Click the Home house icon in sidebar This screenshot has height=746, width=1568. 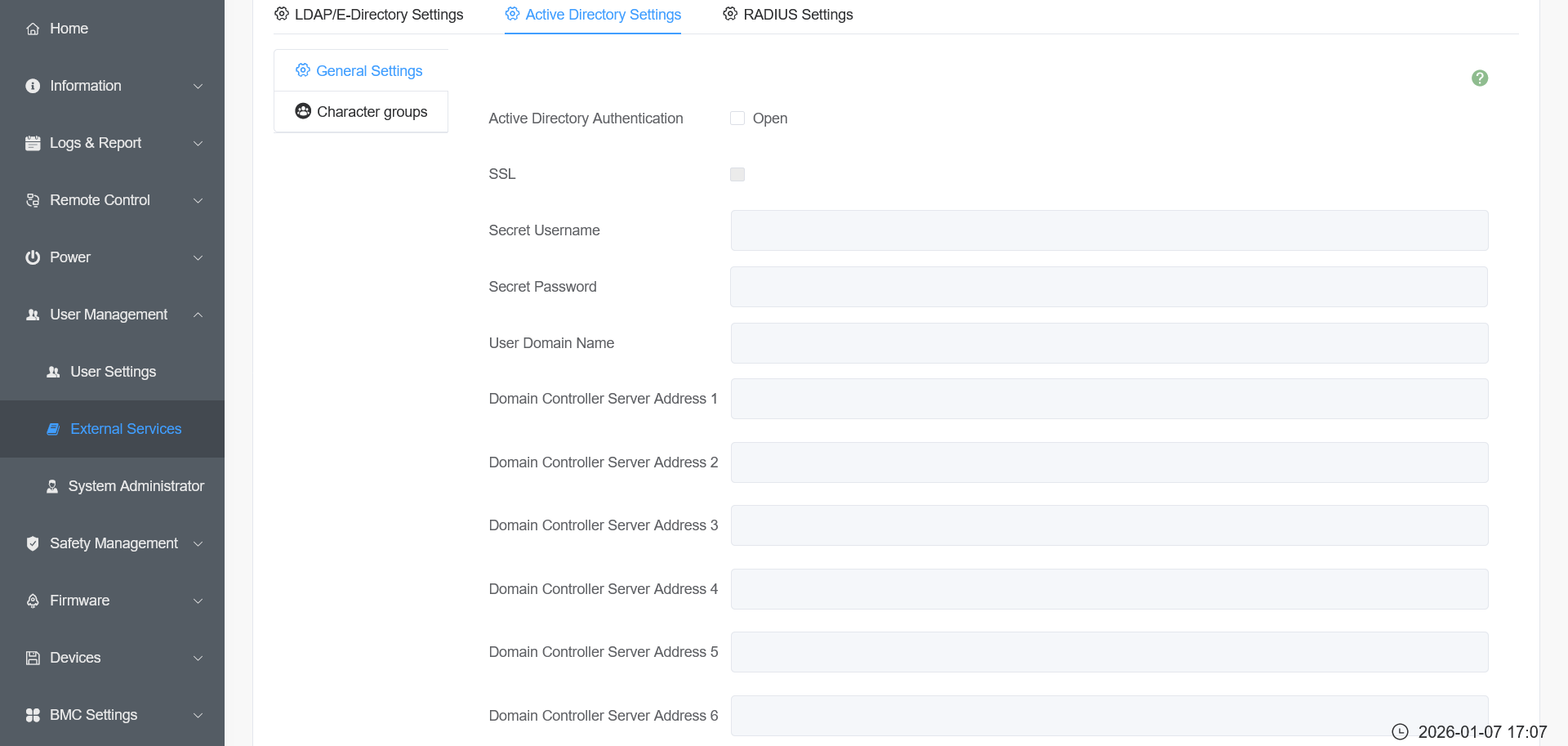33,29
